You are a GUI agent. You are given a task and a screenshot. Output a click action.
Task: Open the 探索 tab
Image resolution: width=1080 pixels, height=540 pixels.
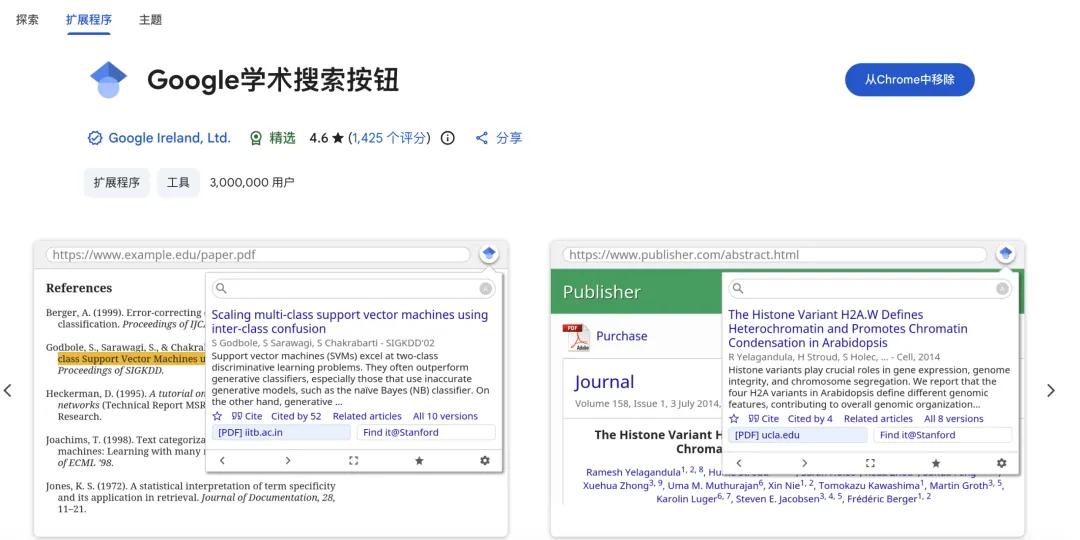point(28,19)
